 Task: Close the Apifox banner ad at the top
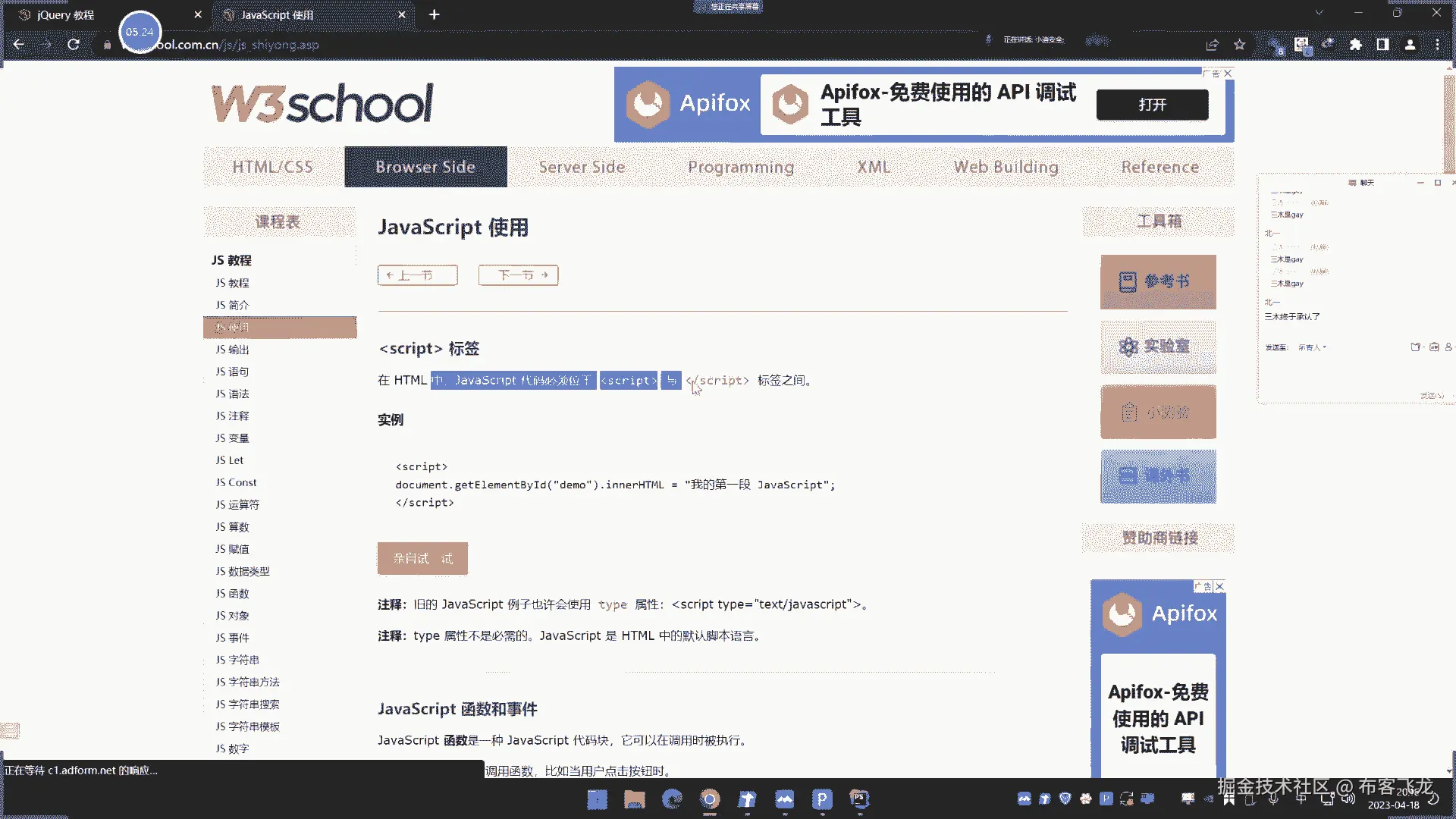pos(1228,73)
